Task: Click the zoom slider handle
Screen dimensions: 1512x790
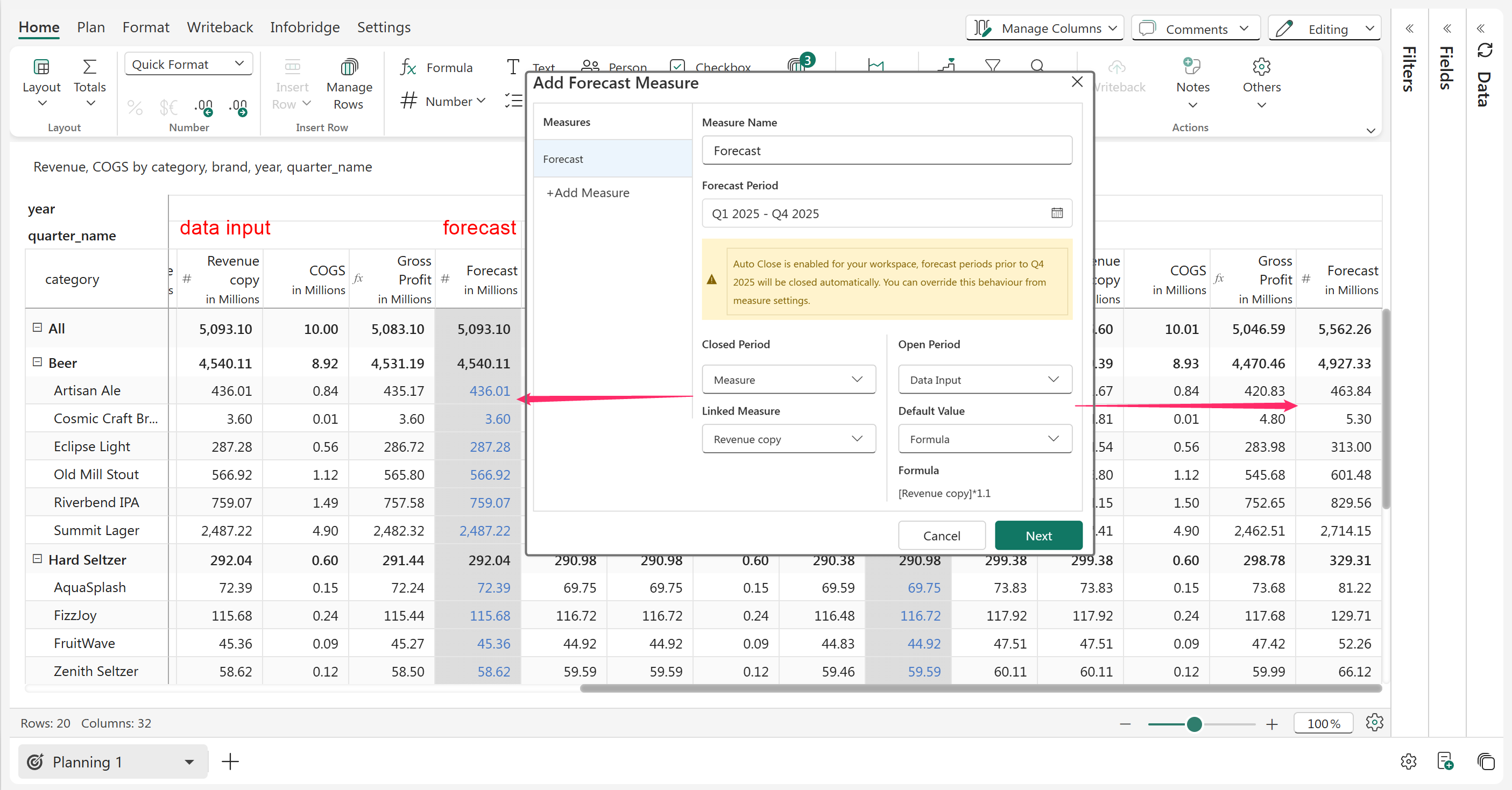Action: [1194, 724]
